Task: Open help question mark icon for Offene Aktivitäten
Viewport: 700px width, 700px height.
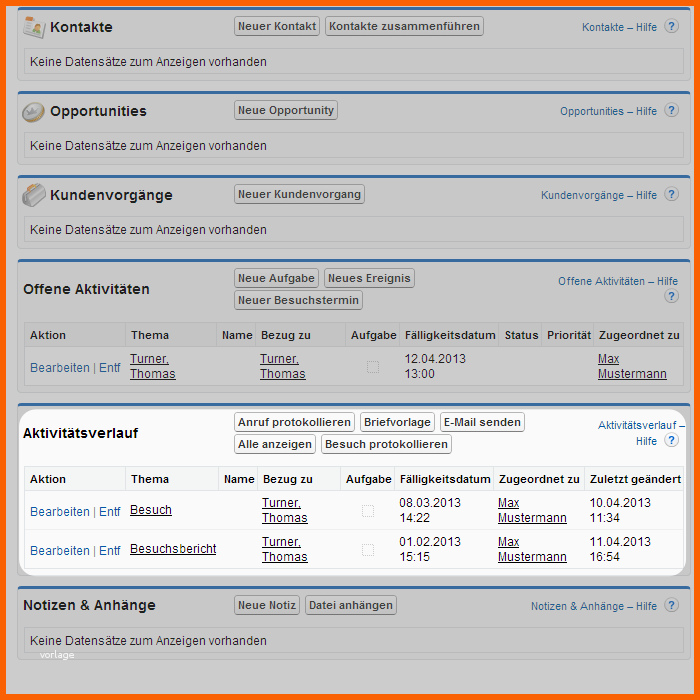Action: pyautogui.click(x=671, y=296)
